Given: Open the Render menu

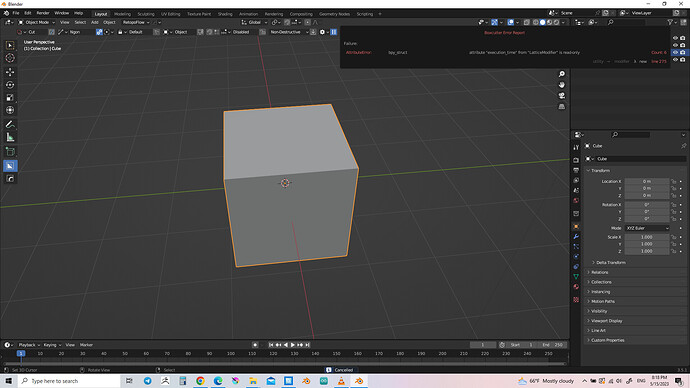Looking at the screenshot, I should coord(43,13).
